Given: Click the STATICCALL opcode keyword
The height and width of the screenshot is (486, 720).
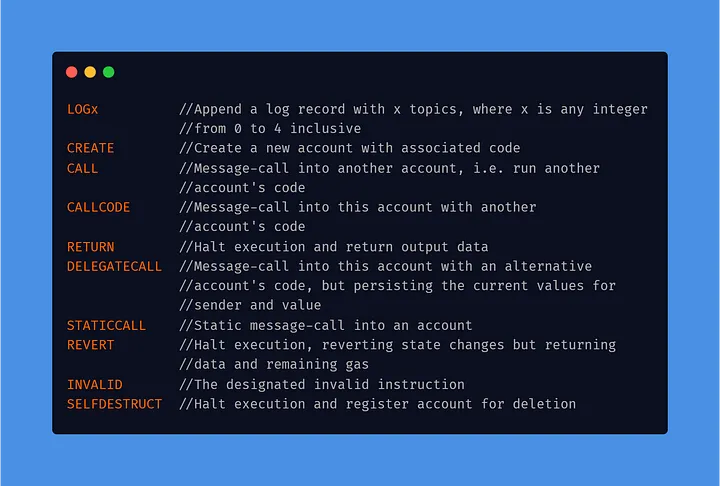Looking at the screenshot, I should click(x=106, y=325).
